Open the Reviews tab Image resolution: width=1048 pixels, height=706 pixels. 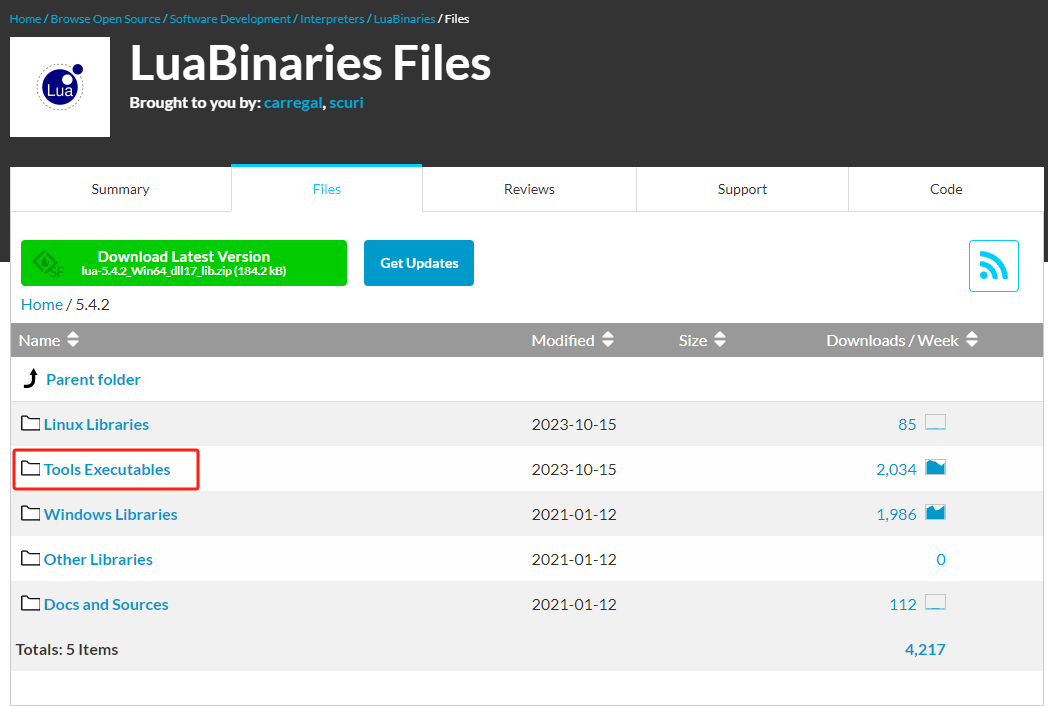(529, 189)
